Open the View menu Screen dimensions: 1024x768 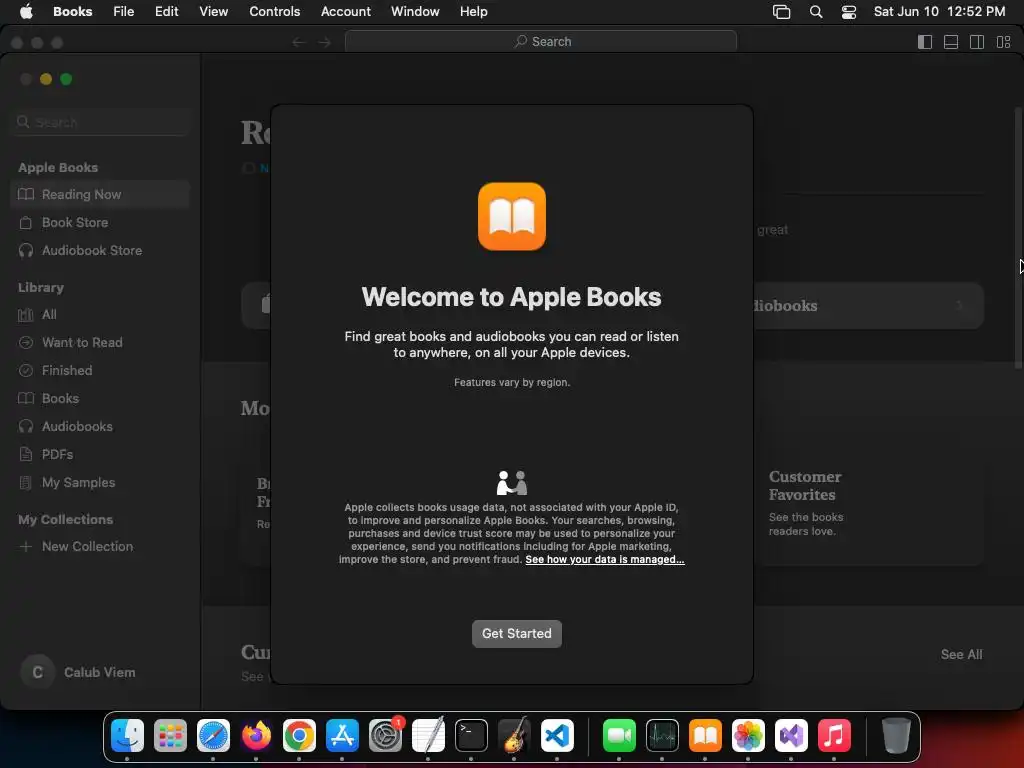214,12
